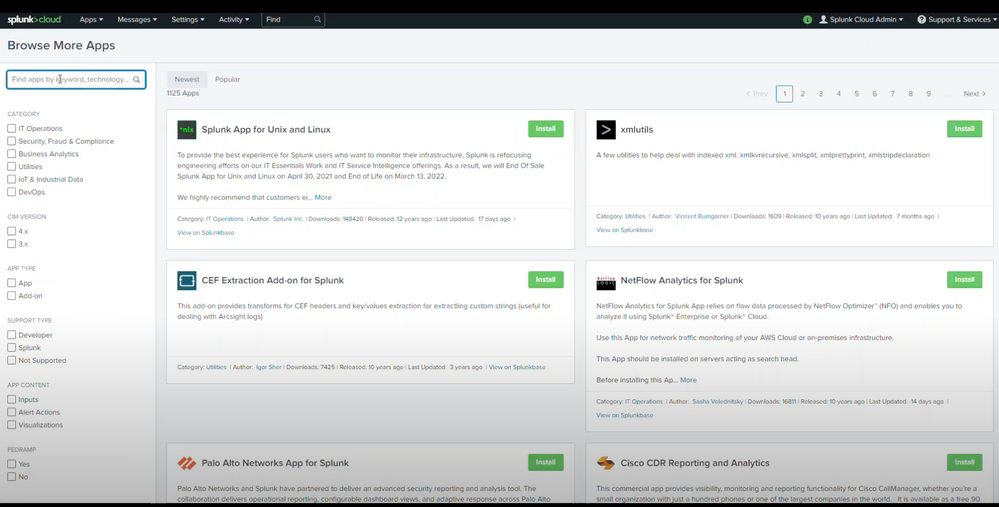Install Splunk App for Unix and Linux

coord(545,129)
